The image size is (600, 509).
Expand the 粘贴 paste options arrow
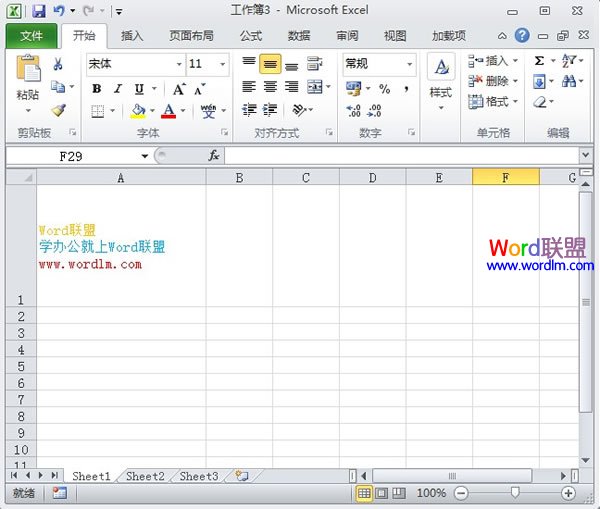click(x=28, y=111)
